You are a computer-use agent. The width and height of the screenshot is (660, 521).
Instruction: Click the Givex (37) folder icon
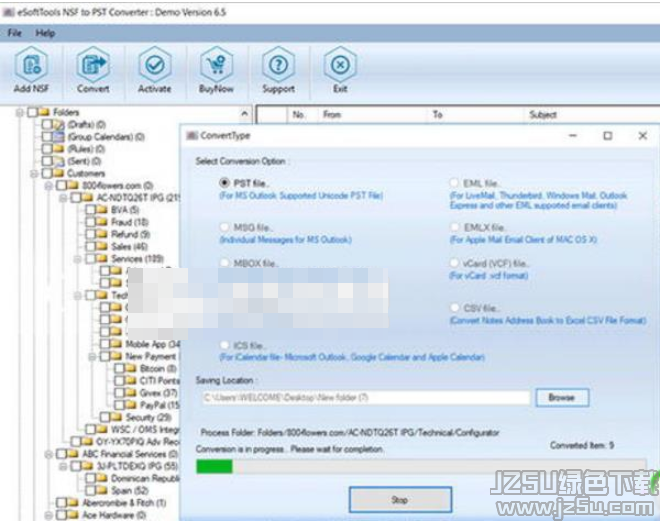(x=131, y=393)
